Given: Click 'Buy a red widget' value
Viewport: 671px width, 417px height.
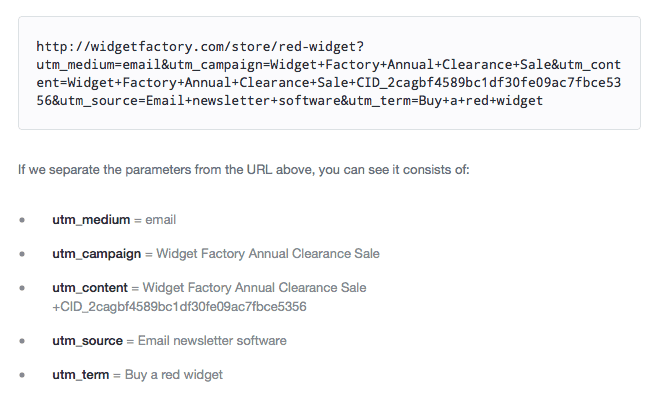Looking at the screenshot, I should 174,375.
